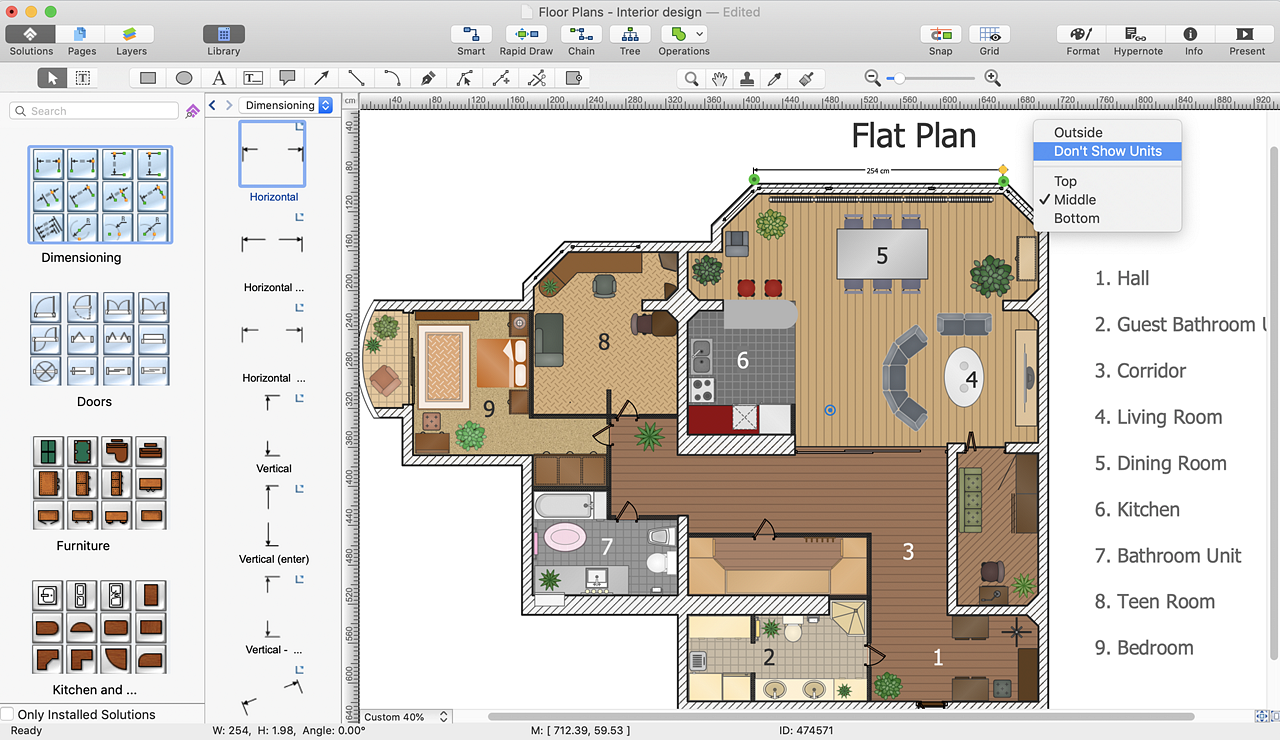The height and width of the screenshot is (740, 1280).
Task: Open the Furniture solution thumbnail
Action: click(x=100, y=483)
